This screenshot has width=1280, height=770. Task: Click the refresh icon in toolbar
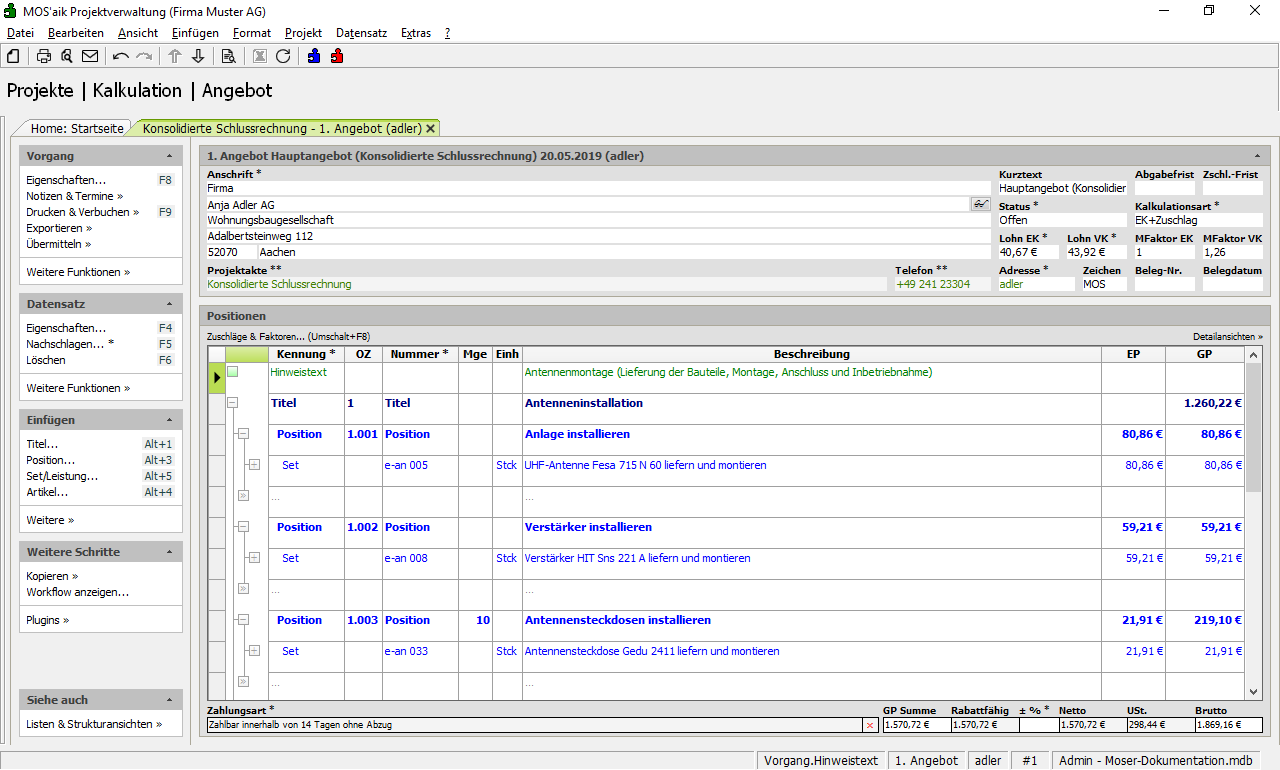pyautogui.click(x=283, y=56)
